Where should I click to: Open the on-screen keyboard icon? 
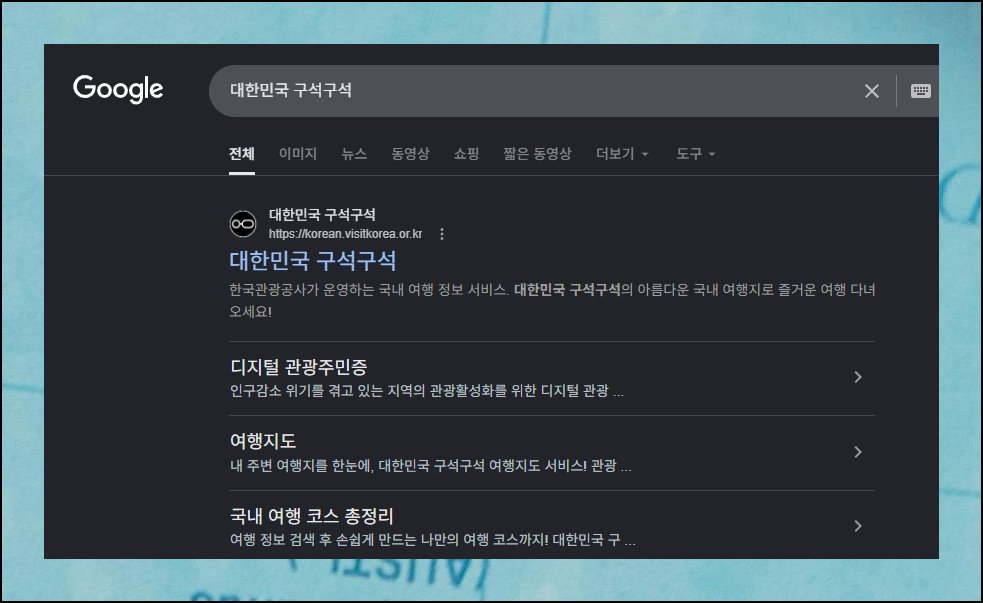tap(920, 91)
